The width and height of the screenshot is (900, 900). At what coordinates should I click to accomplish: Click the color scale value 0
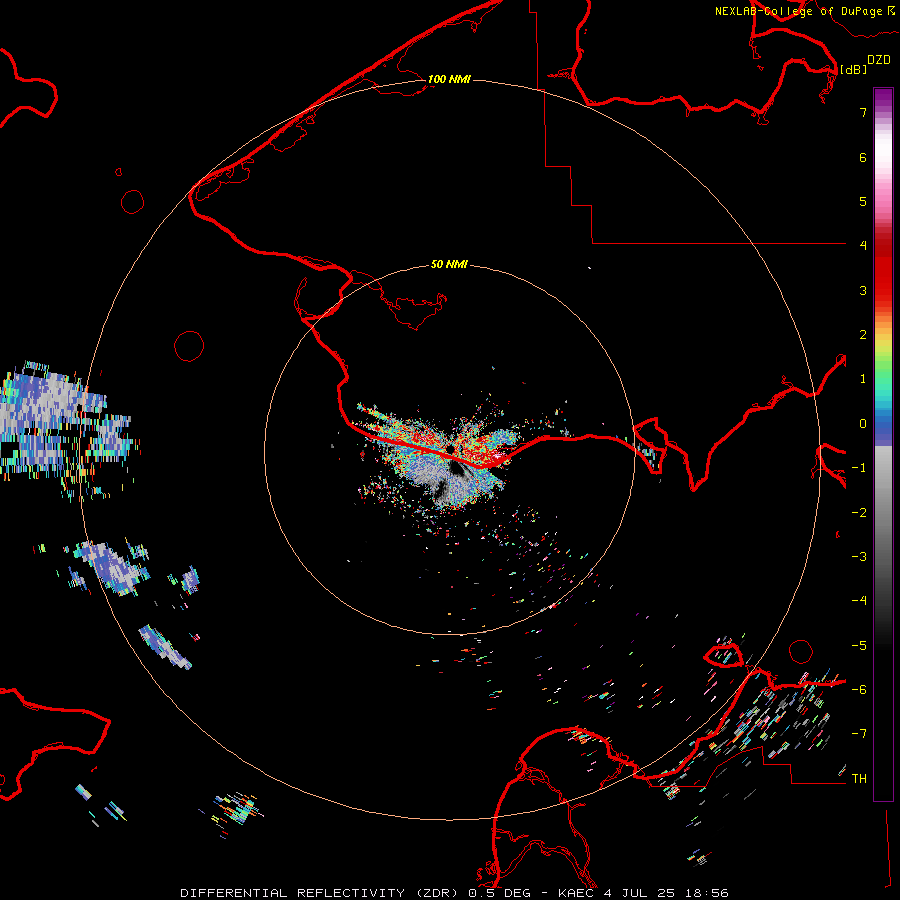tap(863, 424)
